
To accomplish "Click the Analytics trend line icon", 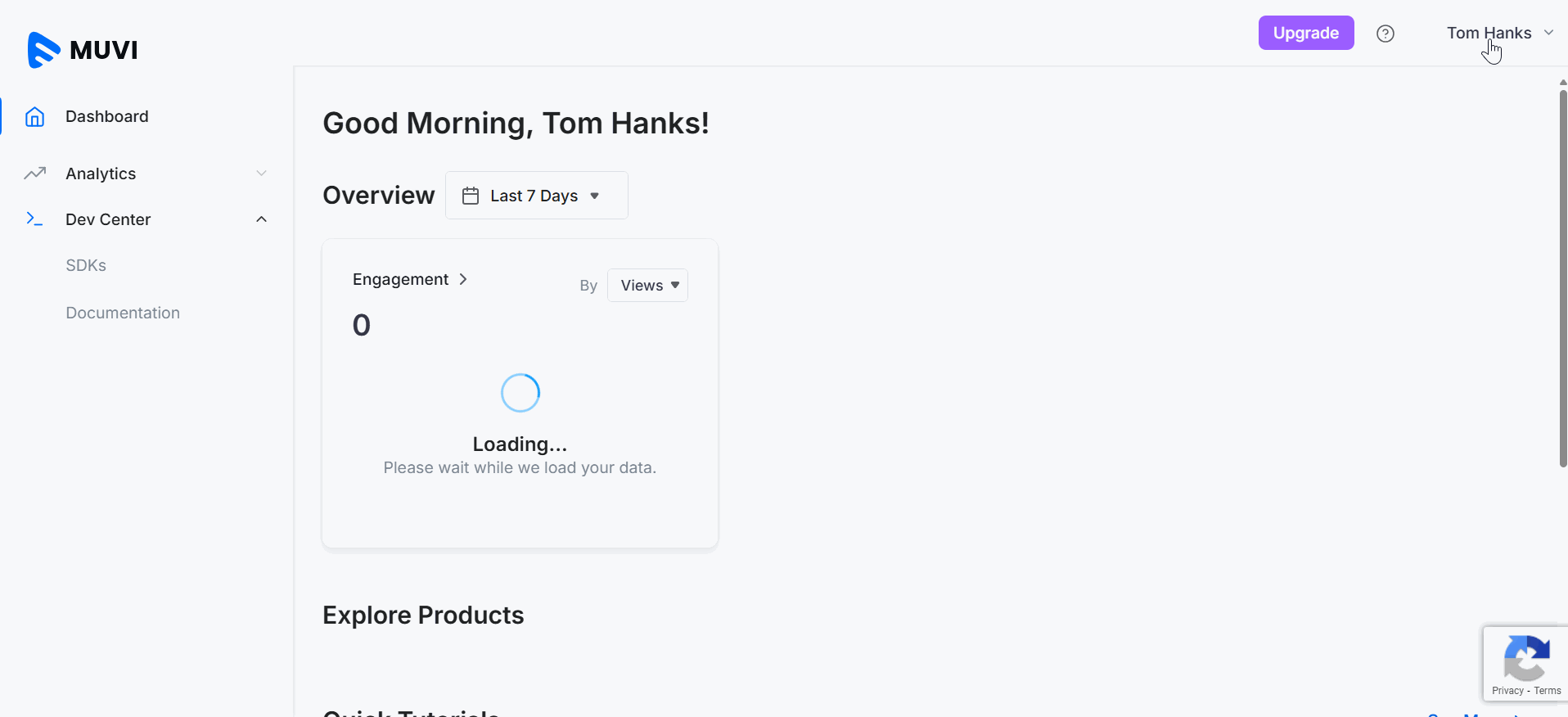I will (34, 174).
